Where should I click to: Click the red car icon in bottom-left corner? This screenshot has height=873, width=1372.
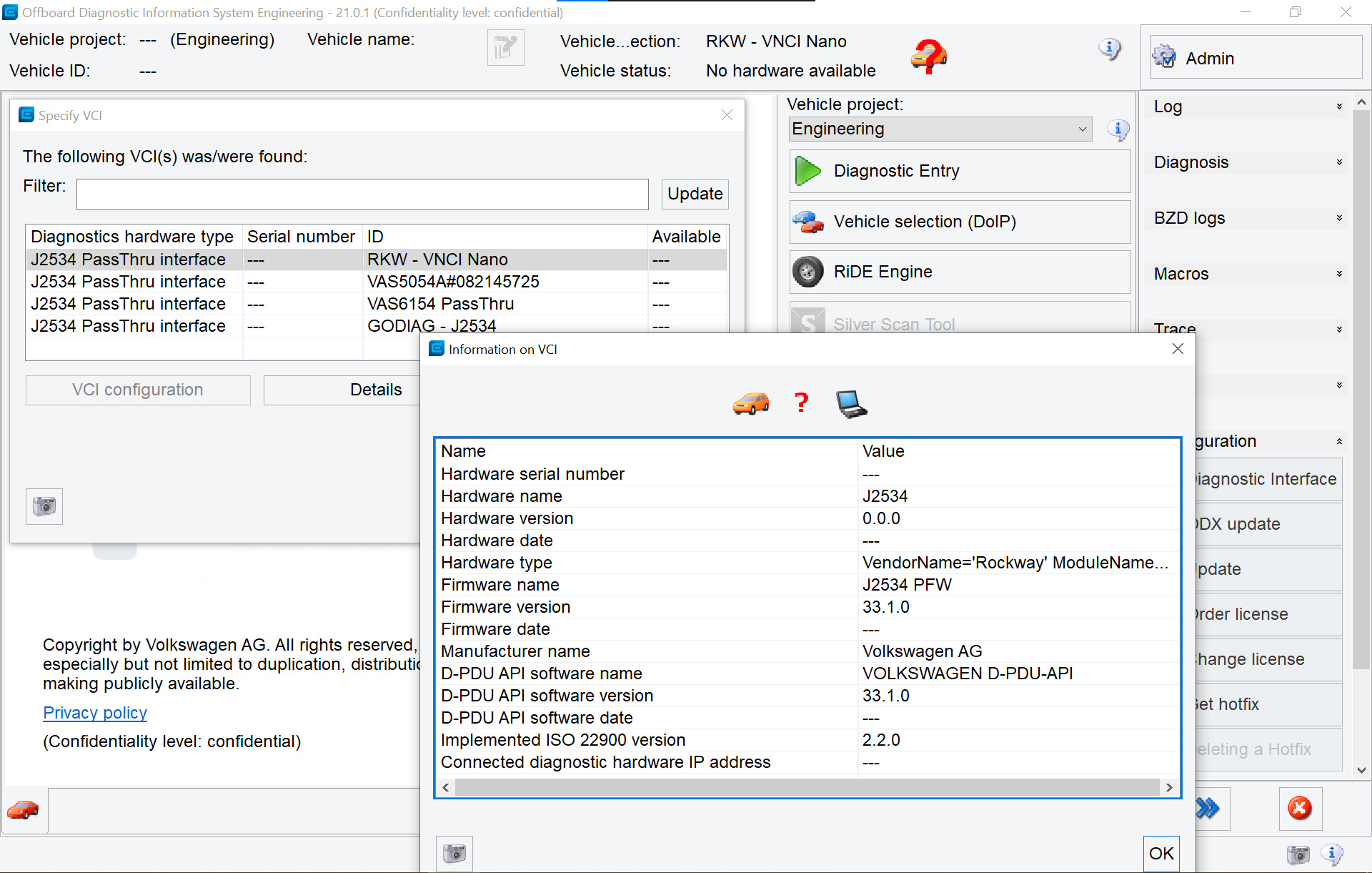click(x=24, y=810)
